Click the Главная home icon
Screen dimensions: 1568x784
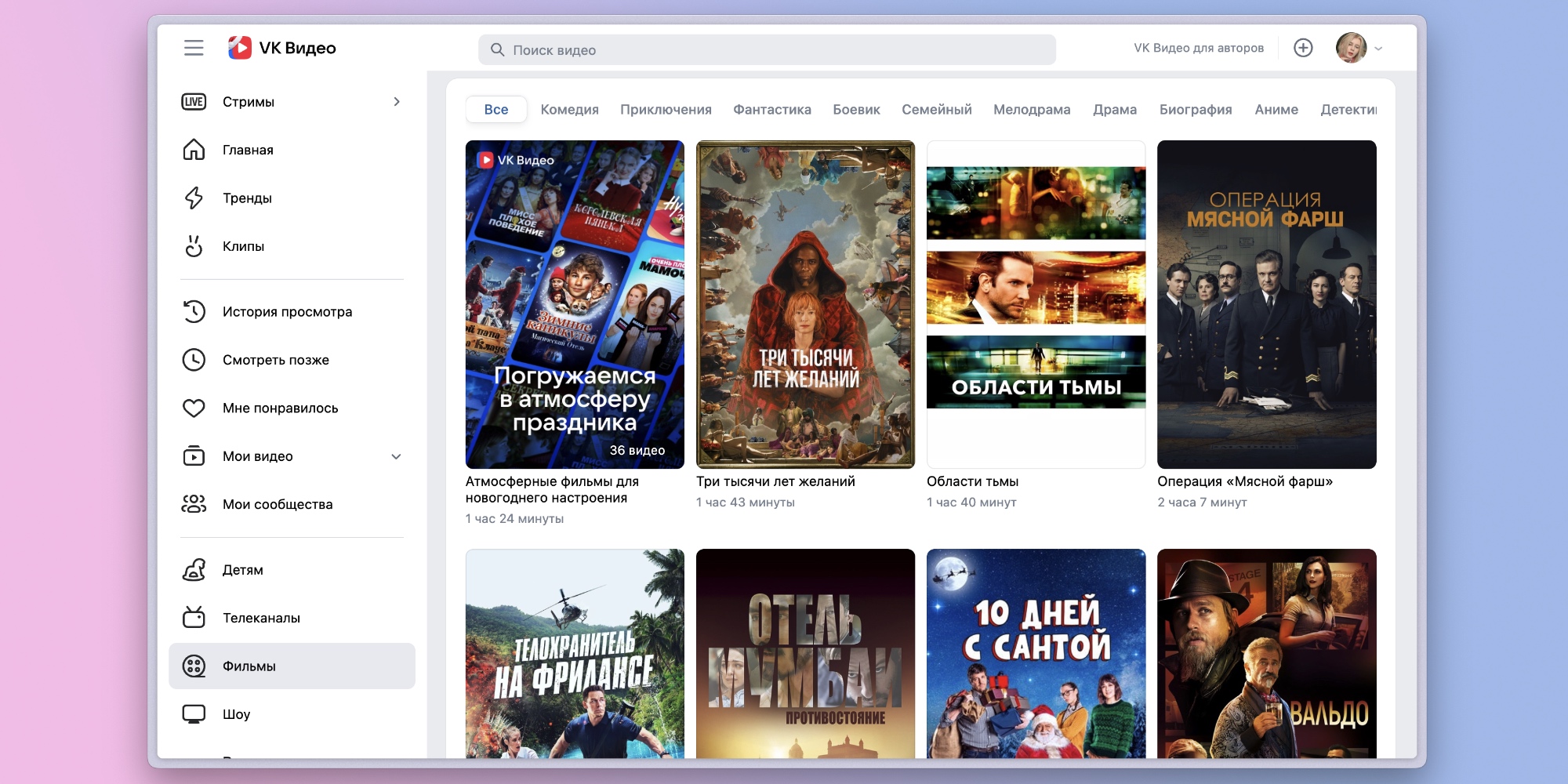click(x=194, y=150)
